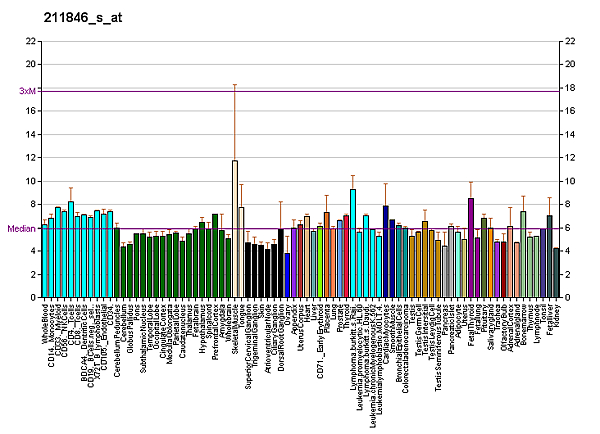Viewport: 600px width, 434px height.
Task: Click the purple 3xM threshold label
Action: click(x=27, y=91)
